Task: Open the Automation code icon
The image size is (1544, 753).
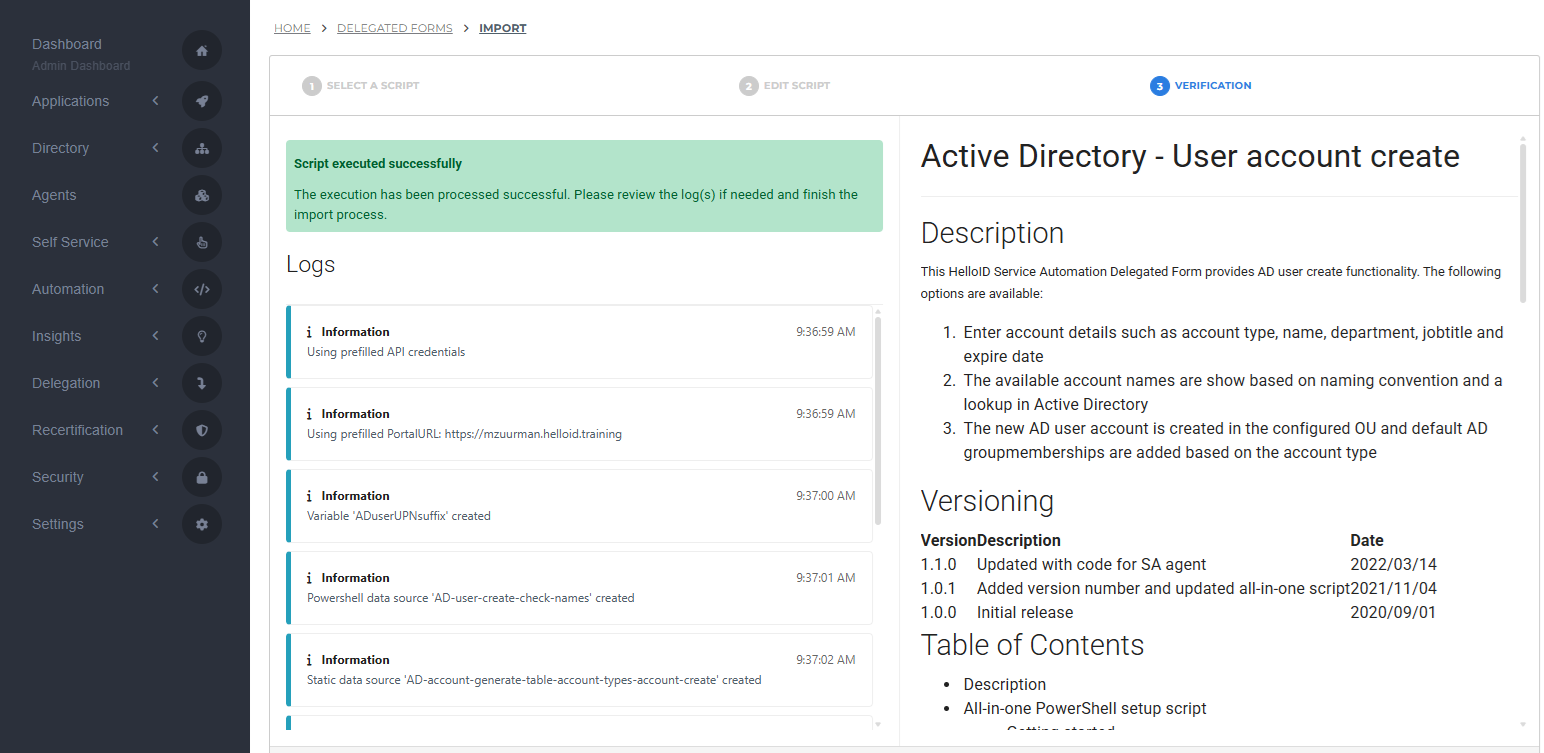Action: tap(202, 289)
